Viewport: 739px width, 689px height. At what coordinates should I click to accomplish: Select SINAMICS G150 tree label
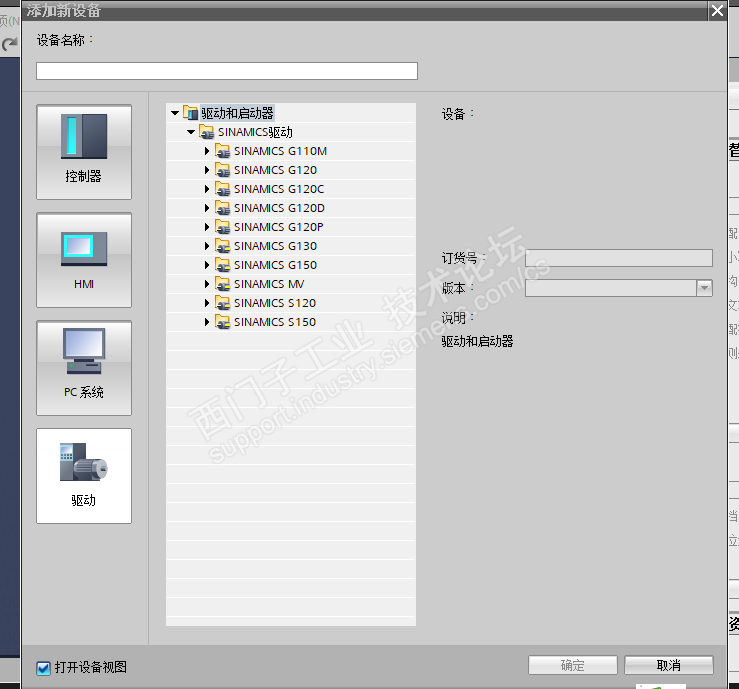(276, 265)
